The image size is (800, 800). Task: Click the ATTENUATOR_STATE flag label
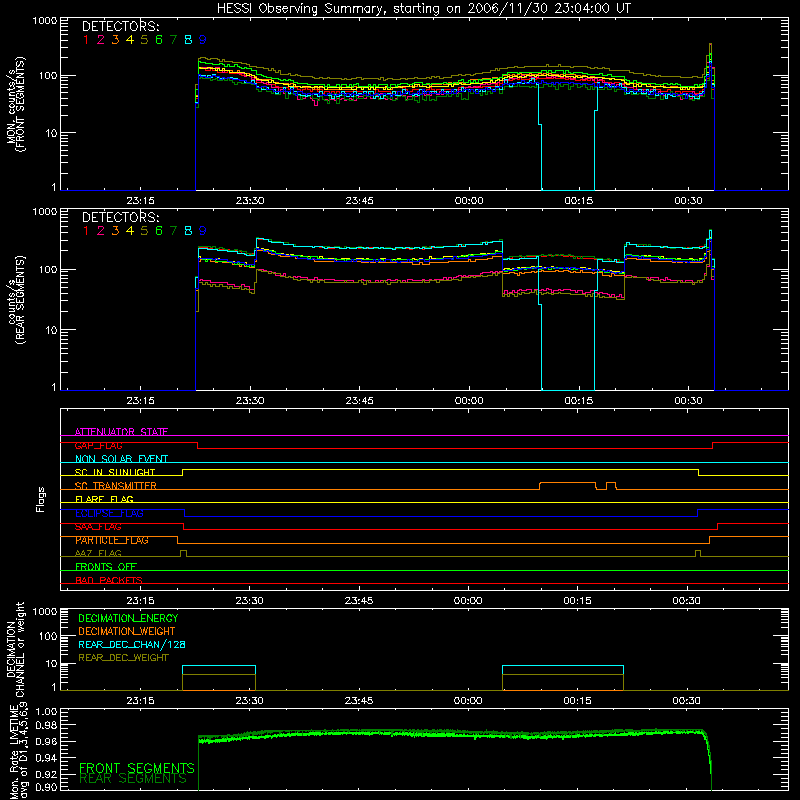pyautogui.click(x=121, y=432)
